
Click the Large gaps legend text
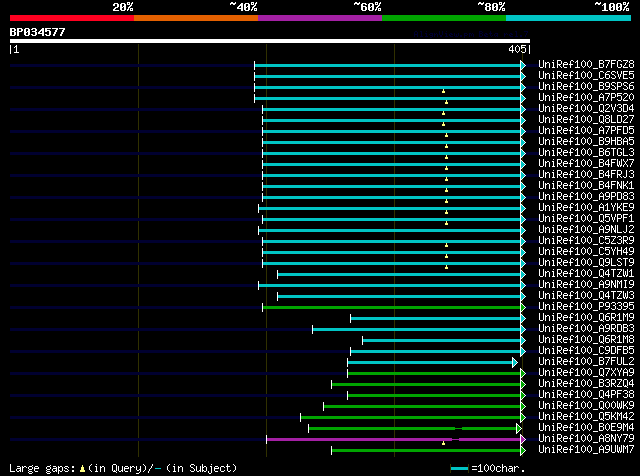[x=123, y=468]
